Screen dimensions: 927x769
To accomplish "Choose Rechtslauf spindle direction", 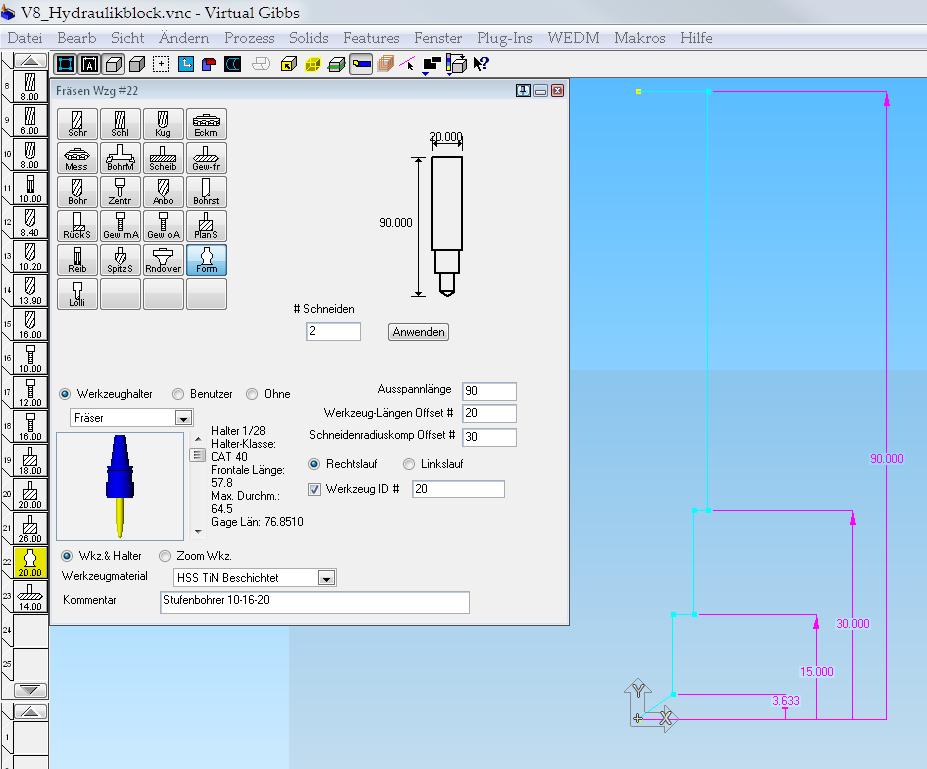I will [314, 464].
